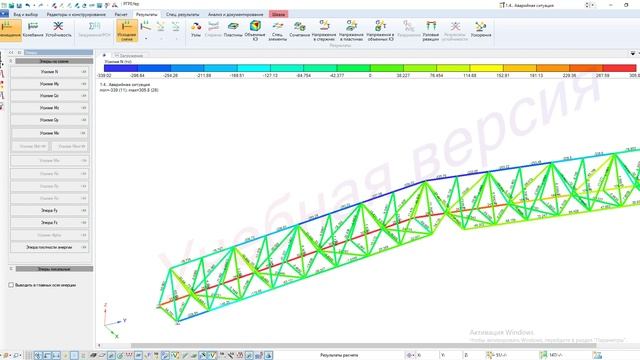Click the first icon in the bottom toolbar

5,356
